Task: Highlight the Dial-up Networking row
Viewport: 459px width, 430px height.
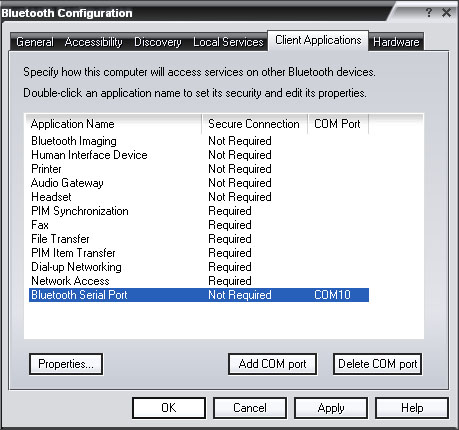Action: point(199,267)
